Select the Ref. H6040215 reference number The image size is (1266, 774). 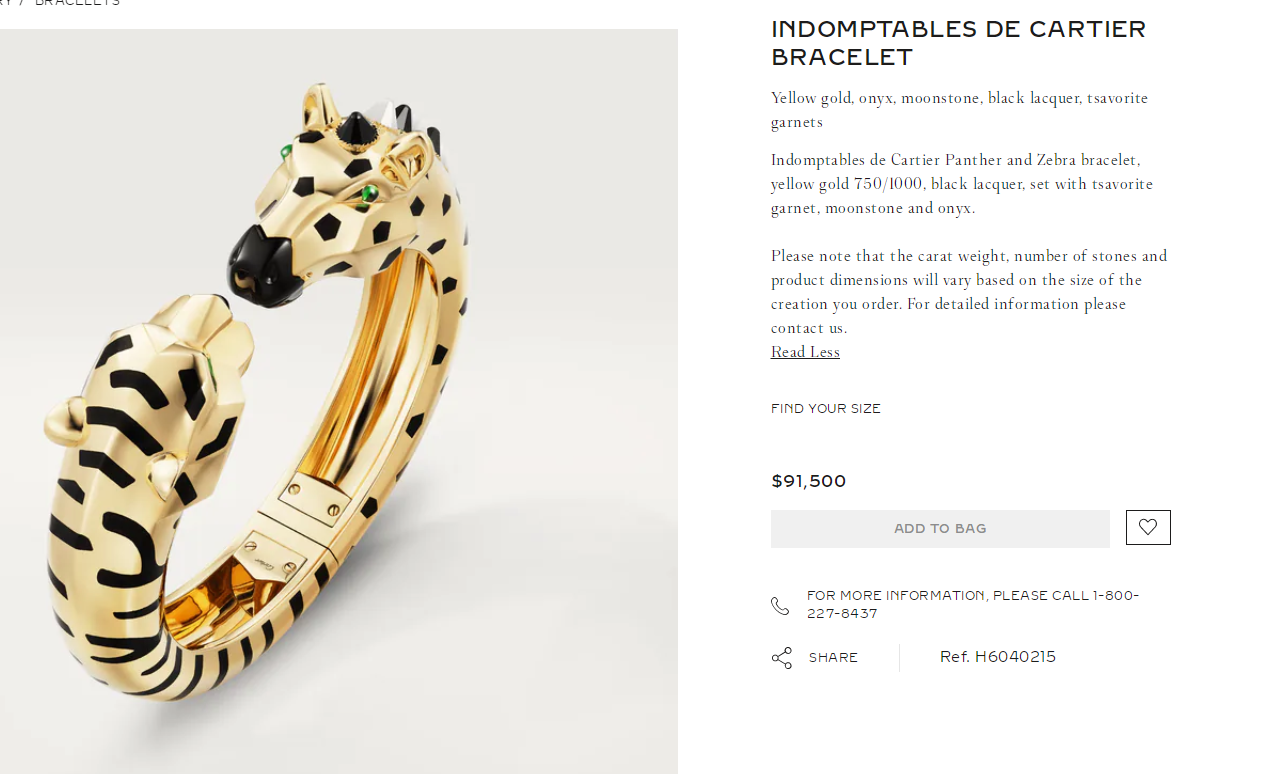click(x=997, y=657)
